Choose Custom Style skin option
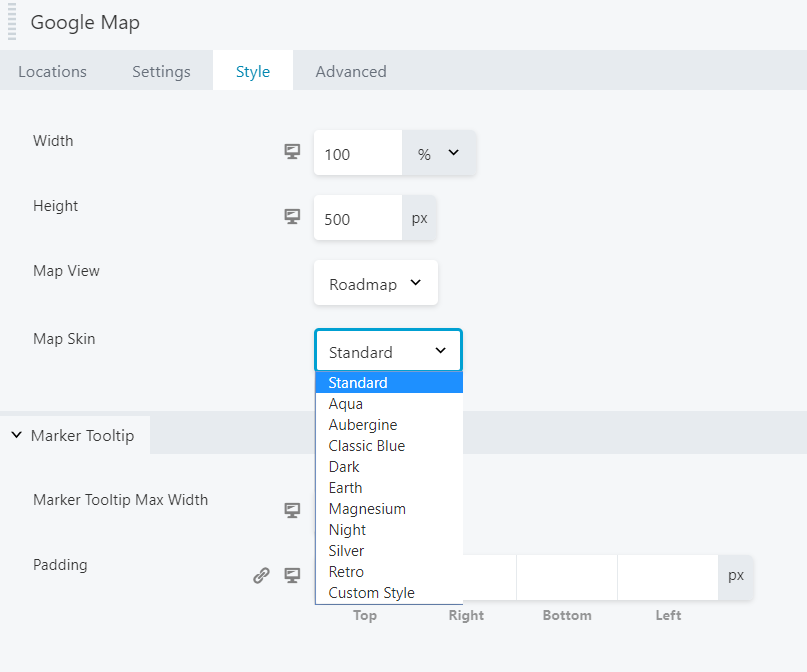807x672 pixels. [371, 593]
